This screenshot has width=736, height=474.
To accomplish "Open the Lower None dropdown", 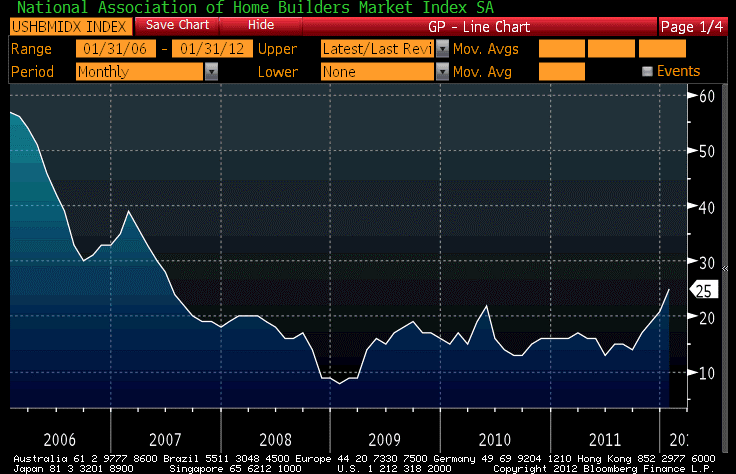I will [377, 72].
